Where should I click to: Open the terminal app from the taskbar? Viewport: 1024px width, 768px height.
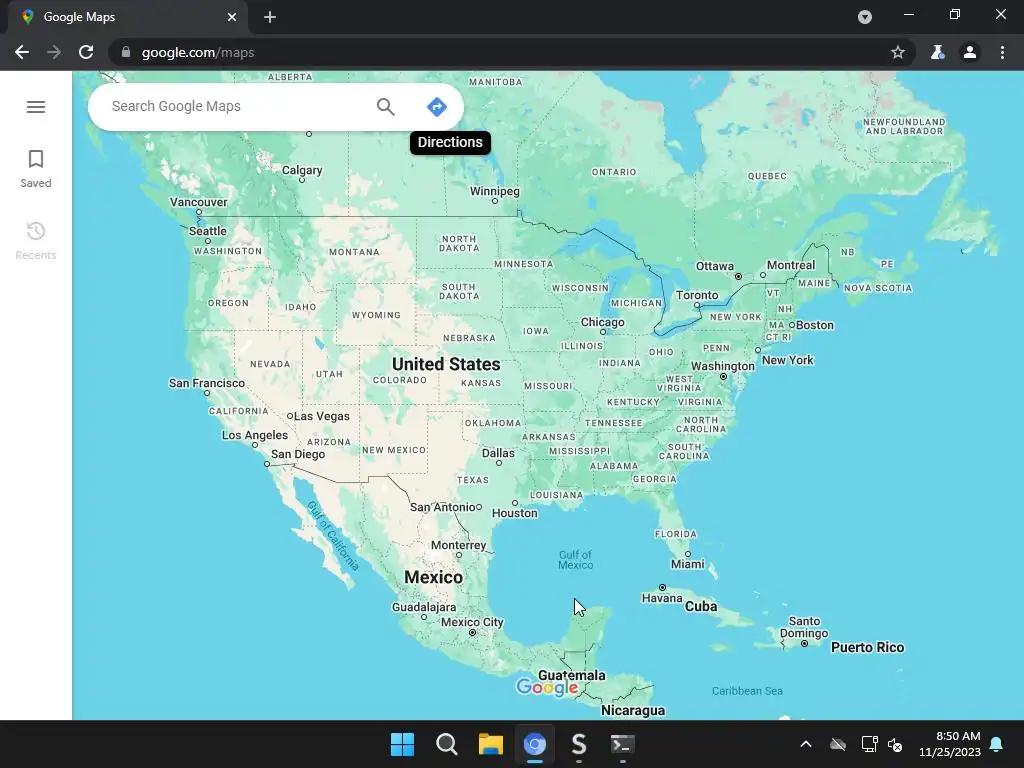pos(622,744)
